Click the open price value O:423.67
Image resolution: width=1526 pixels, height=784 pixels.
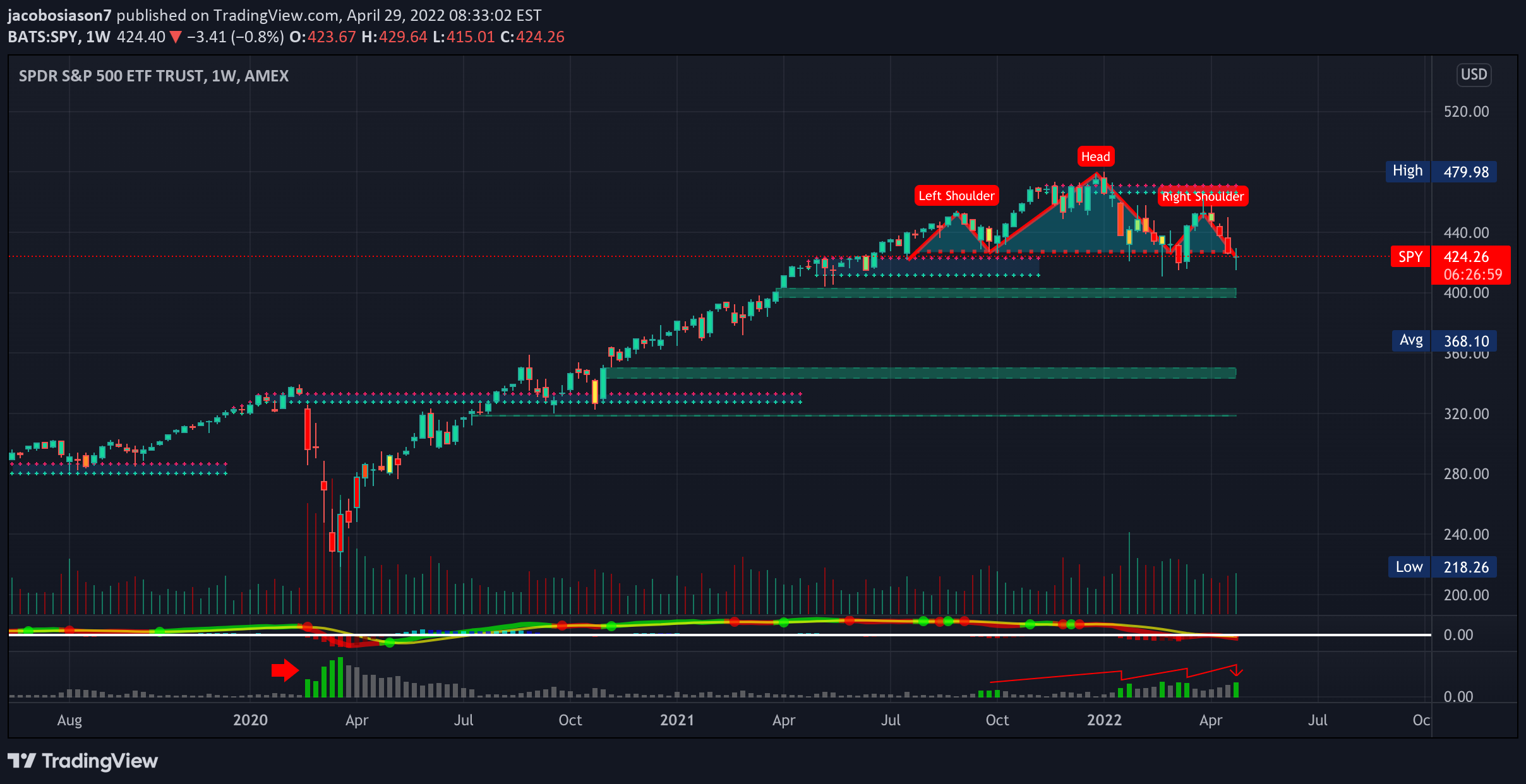point(323,37)
